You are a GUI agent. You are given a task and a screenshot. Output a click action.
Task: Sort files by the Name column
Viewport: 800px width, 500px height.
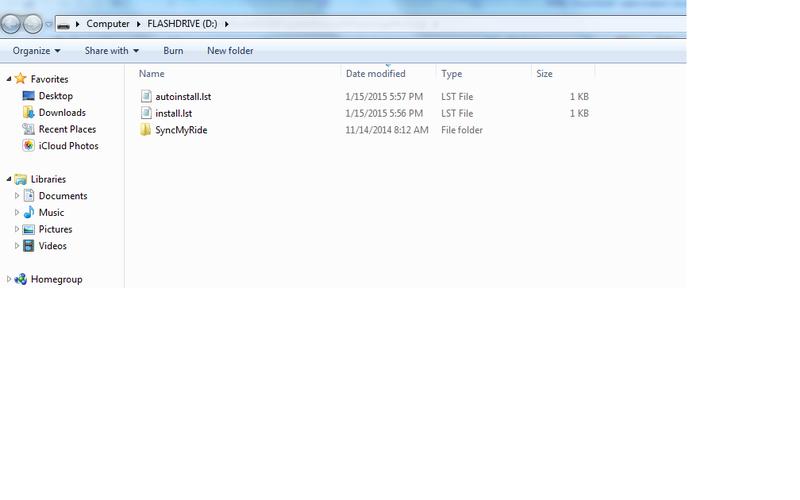click(152, 73)
